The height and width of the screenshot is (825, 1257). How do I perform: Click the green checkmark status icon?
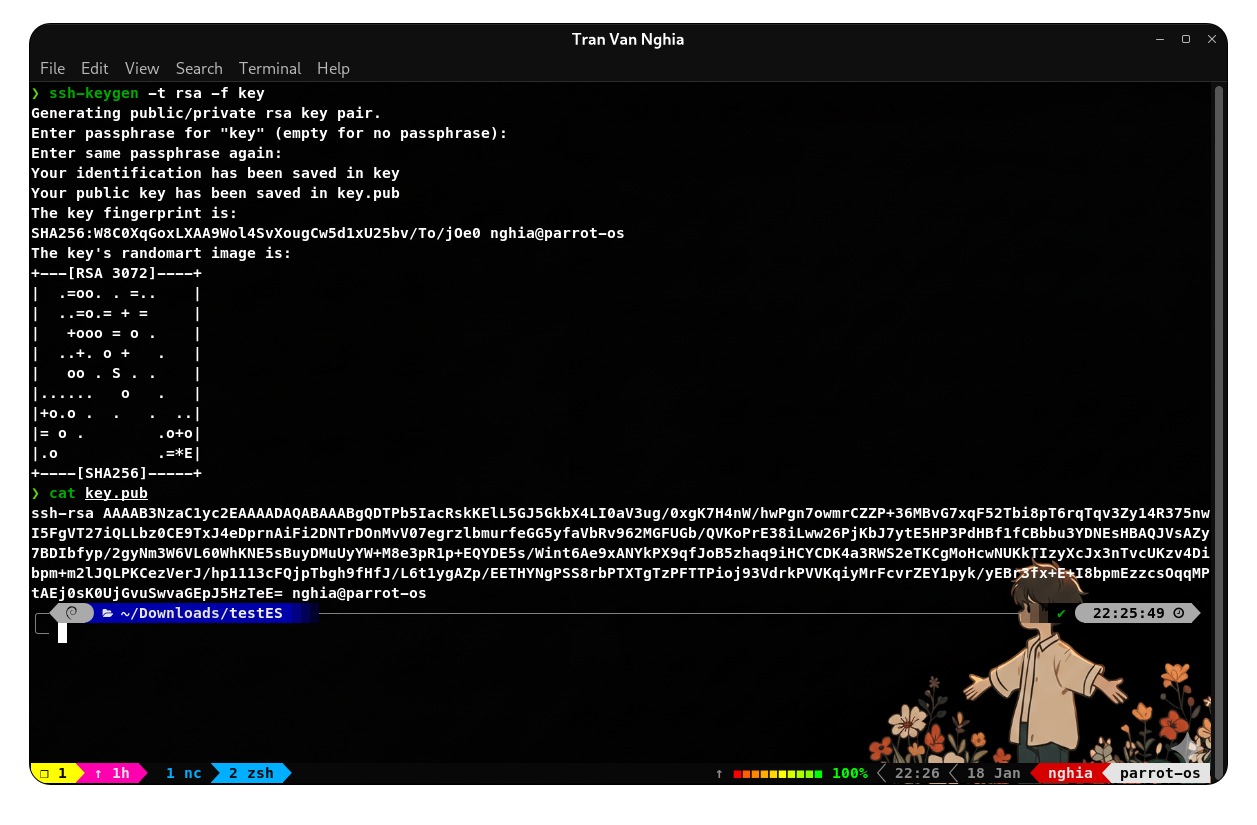[1061, 613]
